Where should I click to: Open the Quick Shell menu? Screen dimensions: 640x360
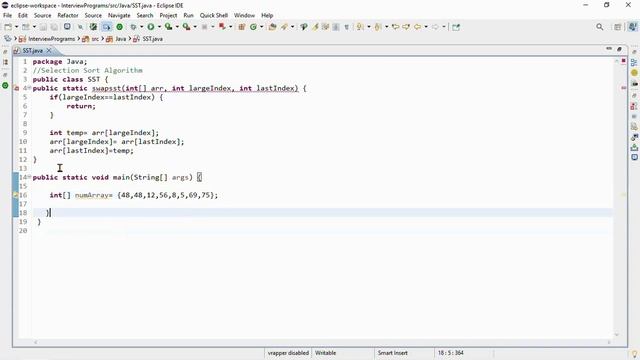coord(213,15)
